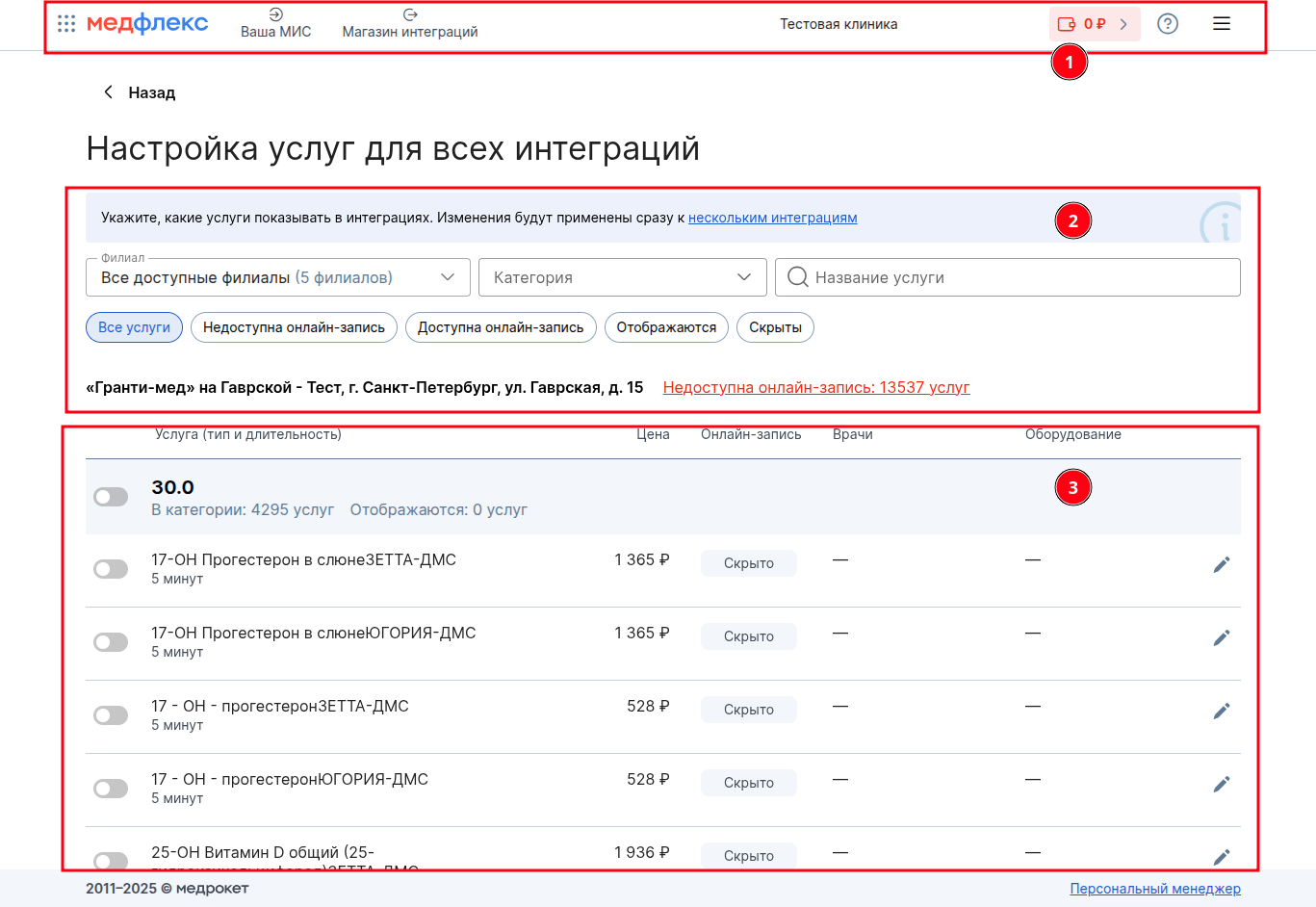
Task: Open the apps grid menu icon
Action: pyautogui.click(x=66, y=24)
